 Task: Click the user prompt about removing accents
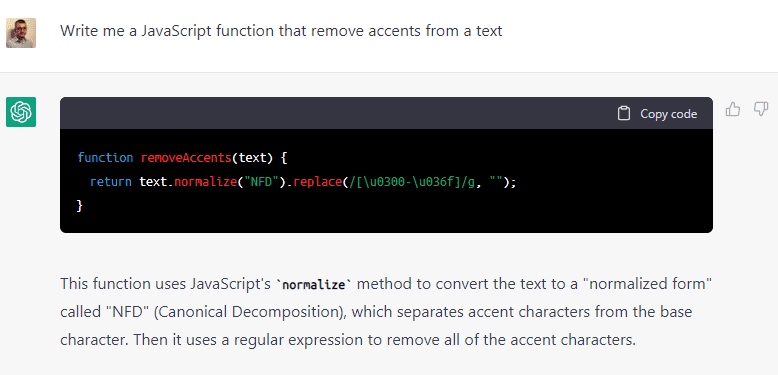point(281,31)
